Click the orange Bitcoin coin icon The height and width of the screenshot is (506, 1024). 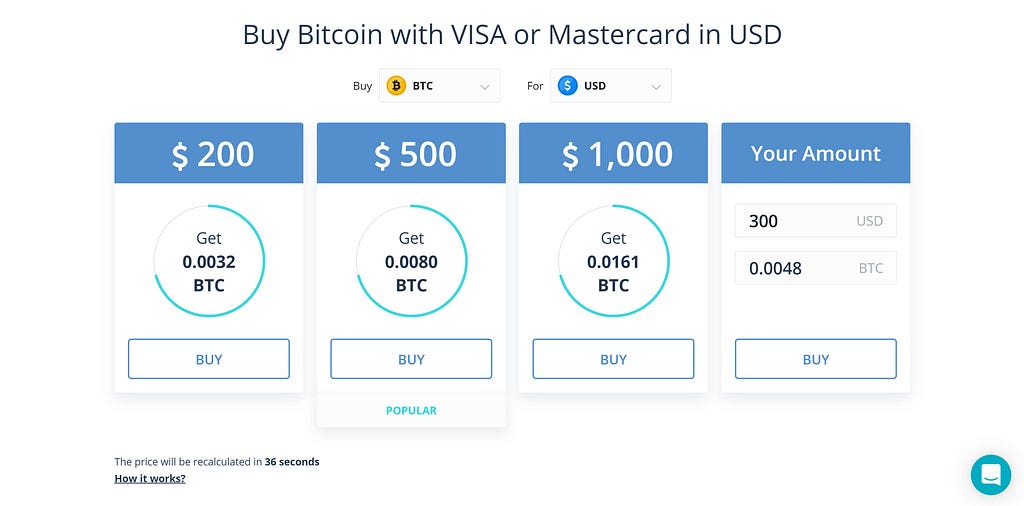396,86
